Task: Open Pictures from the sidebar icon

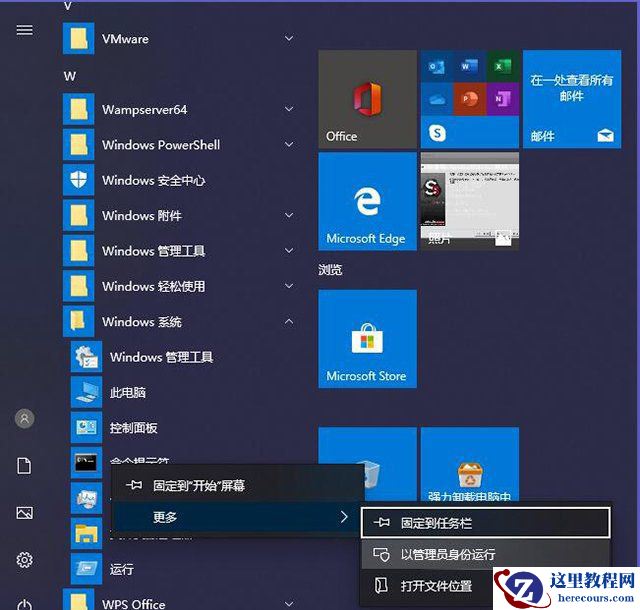Action: [24, 513]
